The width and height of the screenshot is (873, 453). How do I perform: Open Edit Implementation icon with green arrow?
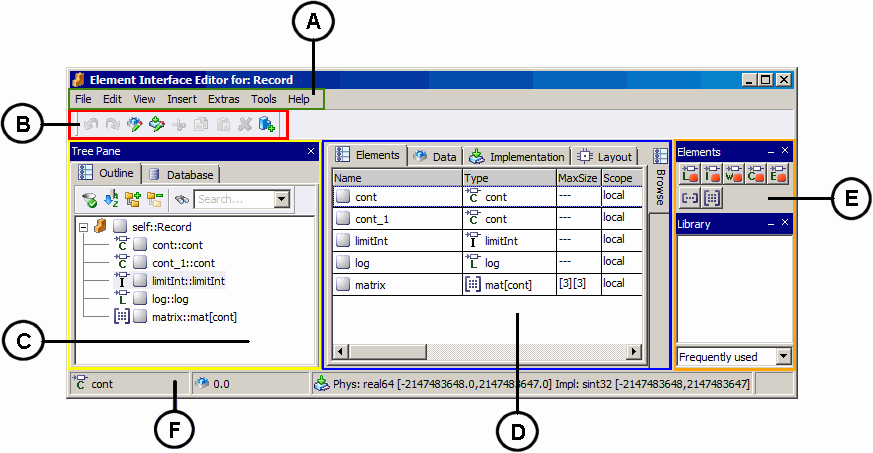(157, 124)
